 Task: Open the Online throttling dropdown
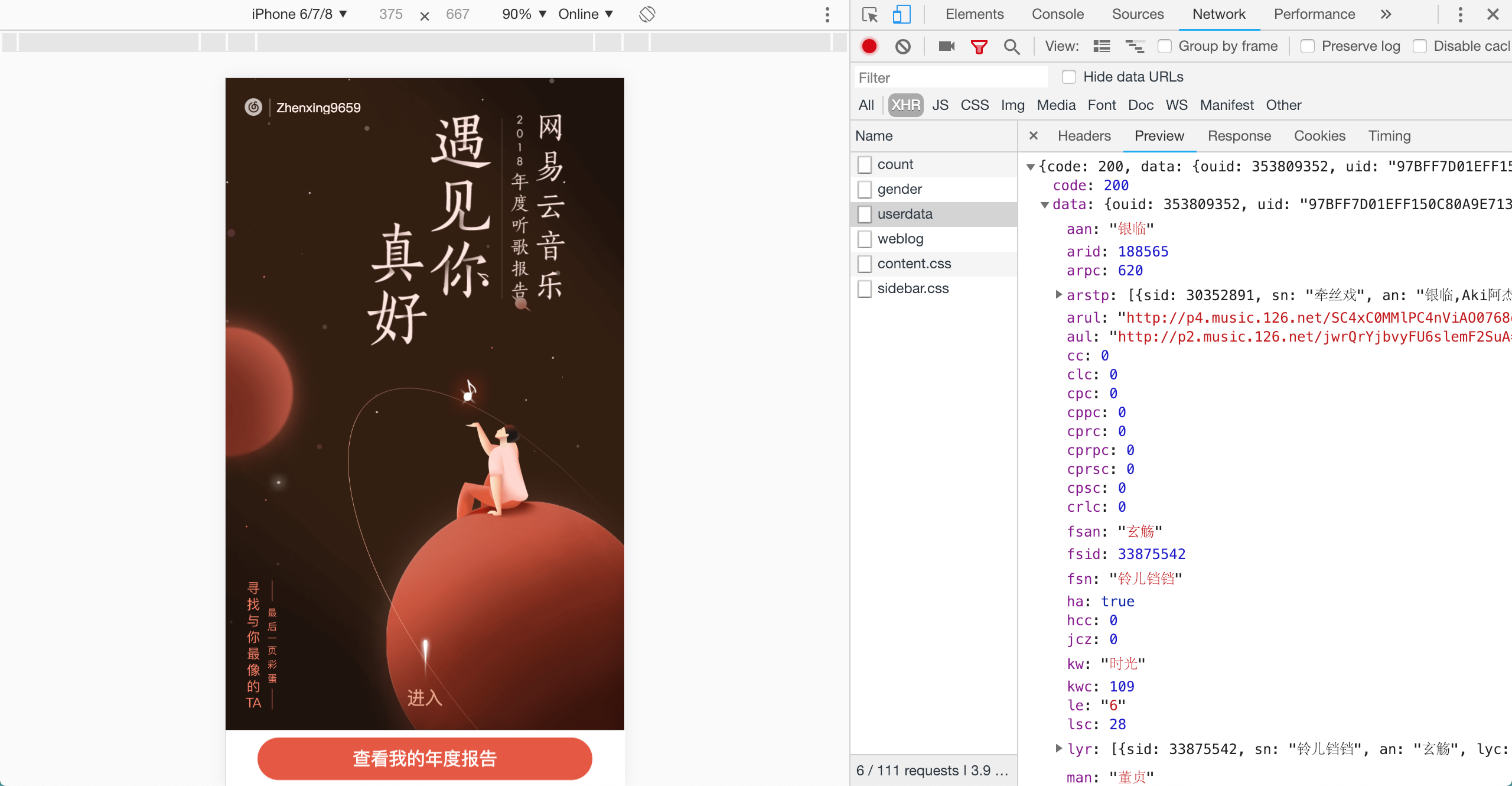tap(586, 14)
